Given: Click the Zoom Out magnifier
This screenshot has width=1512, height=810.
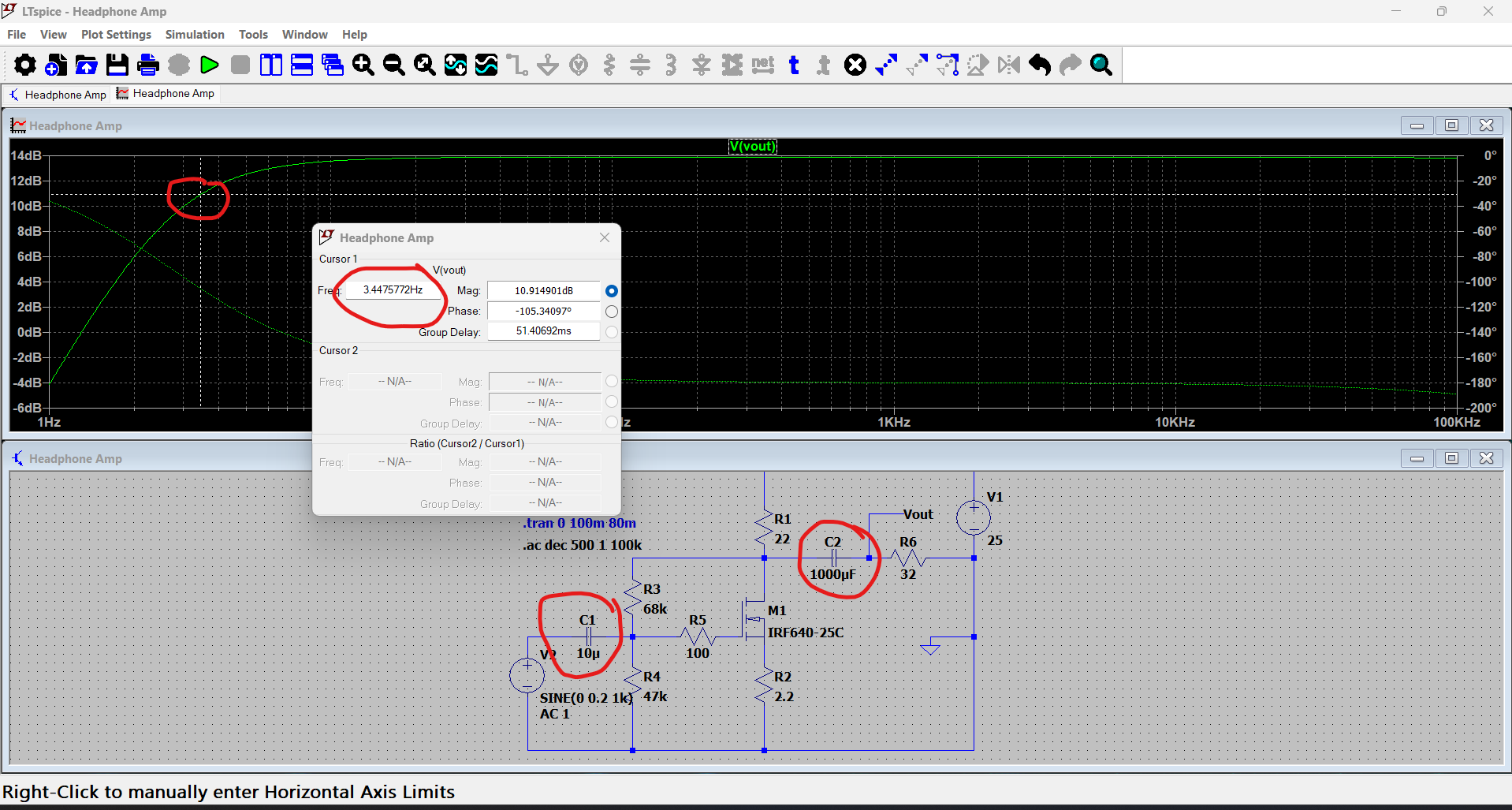Looking at the screenshot, I should [394, 65].
